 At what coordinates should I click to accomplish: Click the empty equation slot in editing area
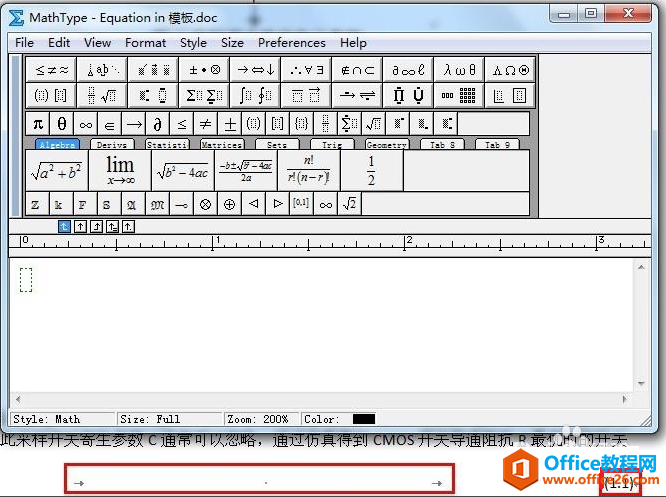click(x=26, y=280)
